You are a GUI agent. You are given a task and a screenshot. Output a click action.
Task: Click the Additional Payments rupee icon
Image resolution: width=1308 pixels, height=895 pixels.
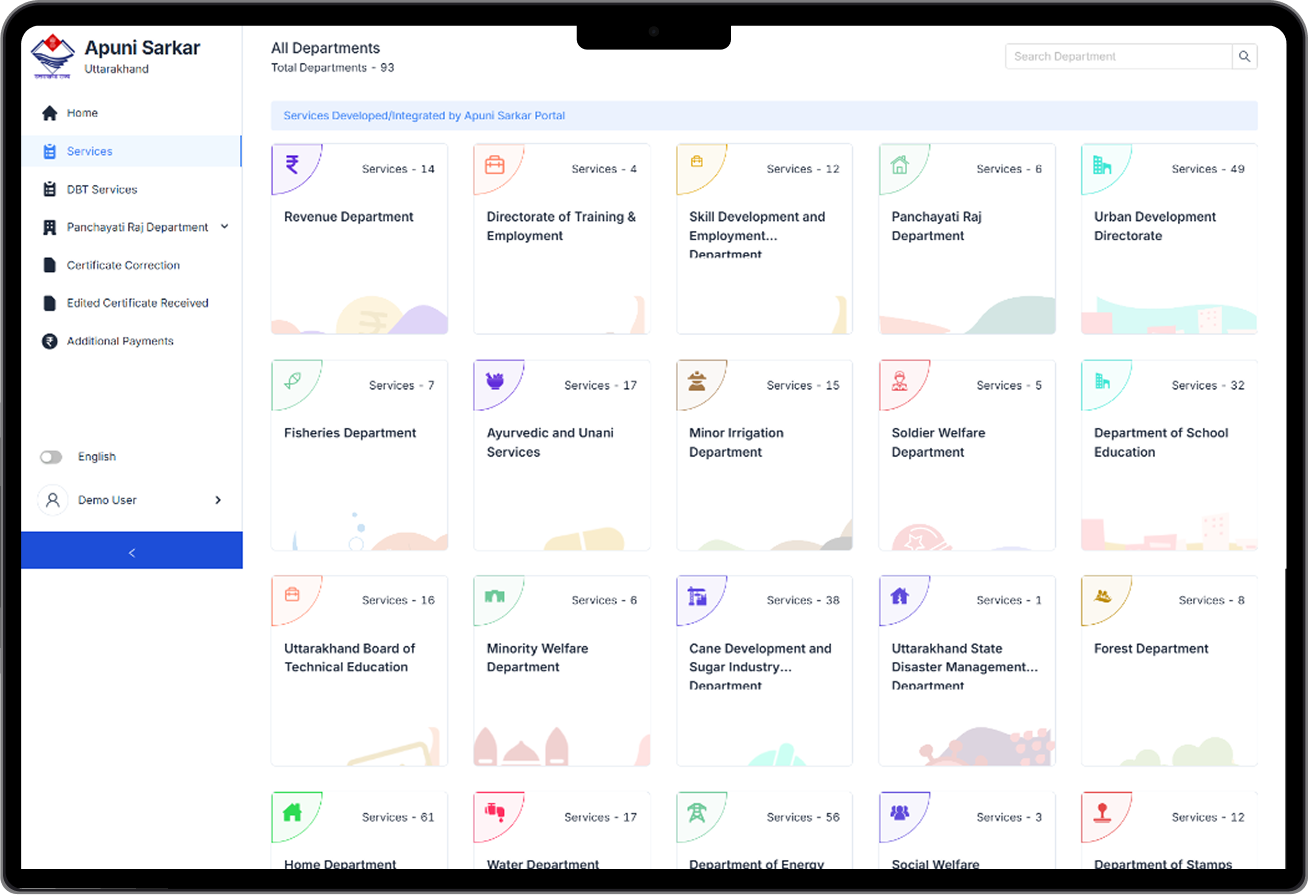(x=49, y=341)
